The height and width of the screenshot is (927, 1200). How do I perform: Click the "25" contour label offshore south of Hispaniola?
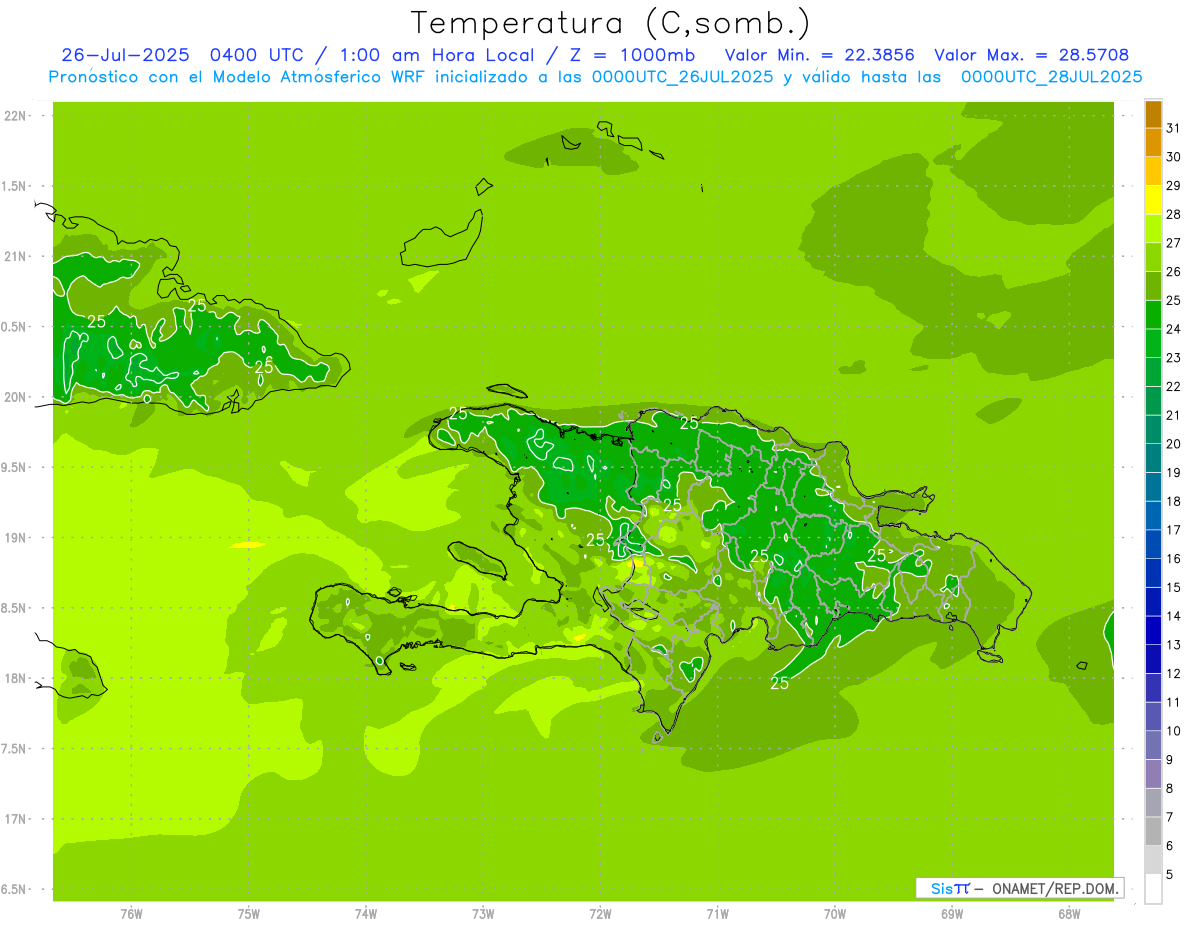(779, 683)
